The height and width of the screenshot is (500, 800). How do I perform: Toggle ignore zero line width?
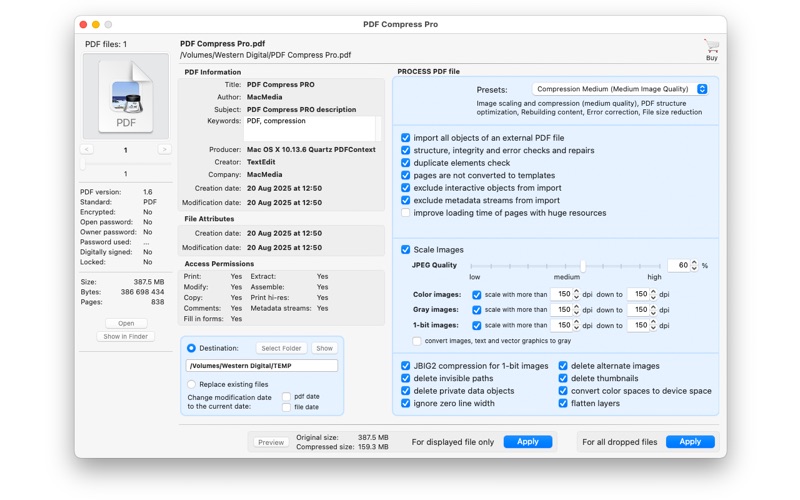tap(406, 403)
